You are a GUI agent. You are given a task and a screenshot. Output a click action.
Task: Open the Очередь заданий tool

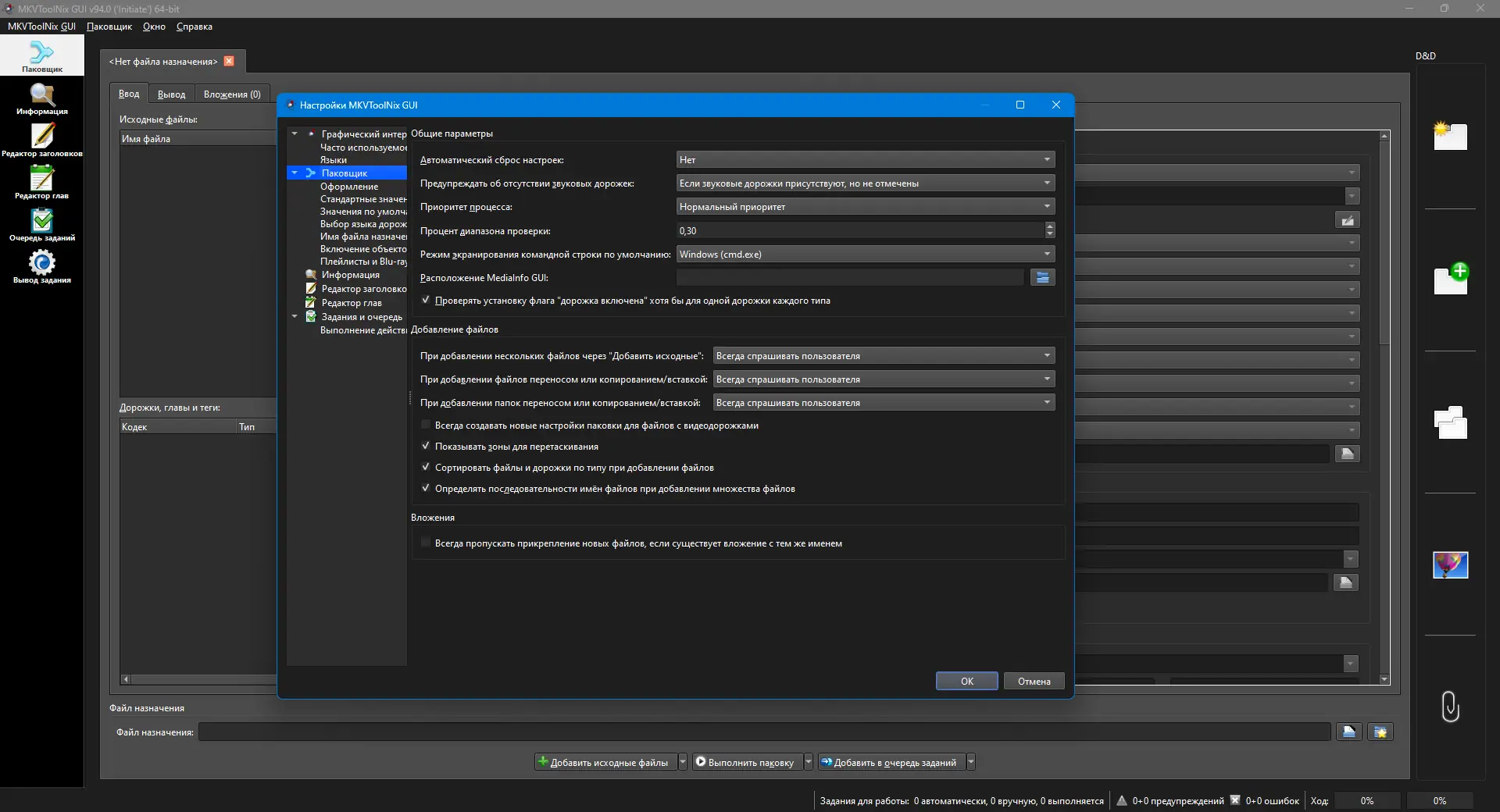click(x=42, y=226)
